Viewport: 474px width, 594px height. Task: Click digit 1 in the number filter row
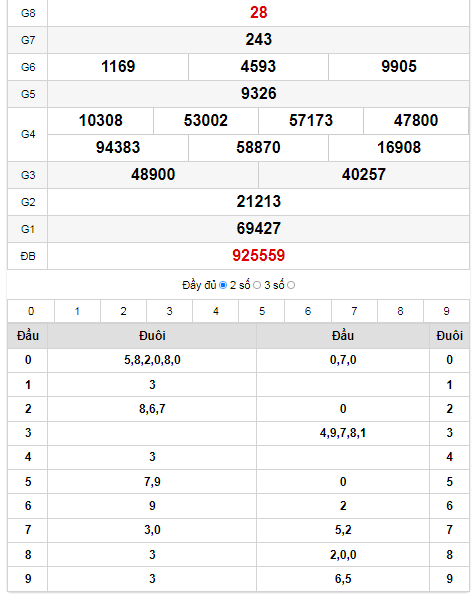77,311
